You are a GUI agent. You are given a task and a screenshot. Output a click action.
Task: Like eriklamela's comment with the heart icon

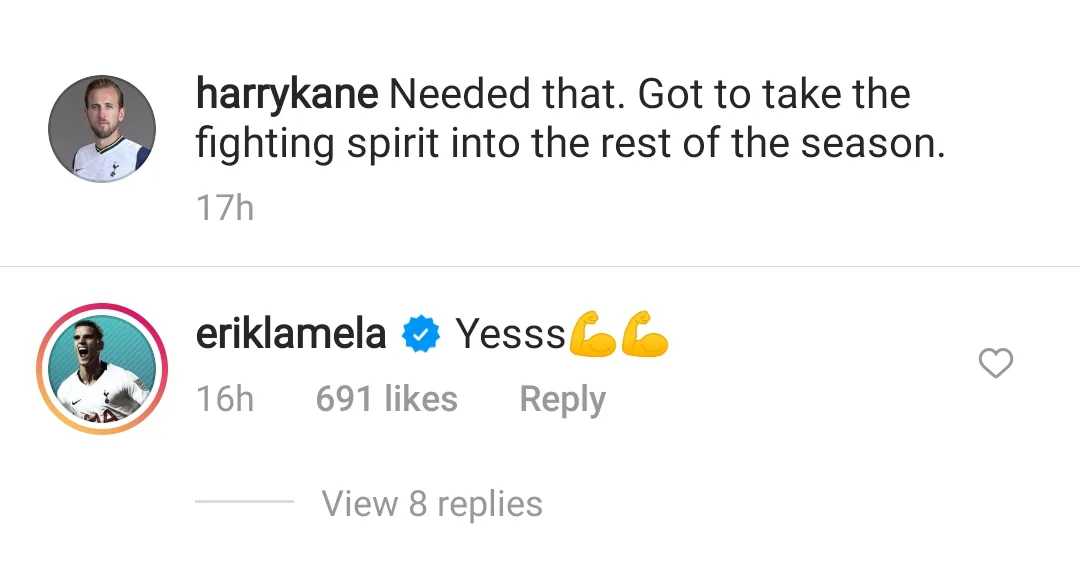click(x=995, y=364)
